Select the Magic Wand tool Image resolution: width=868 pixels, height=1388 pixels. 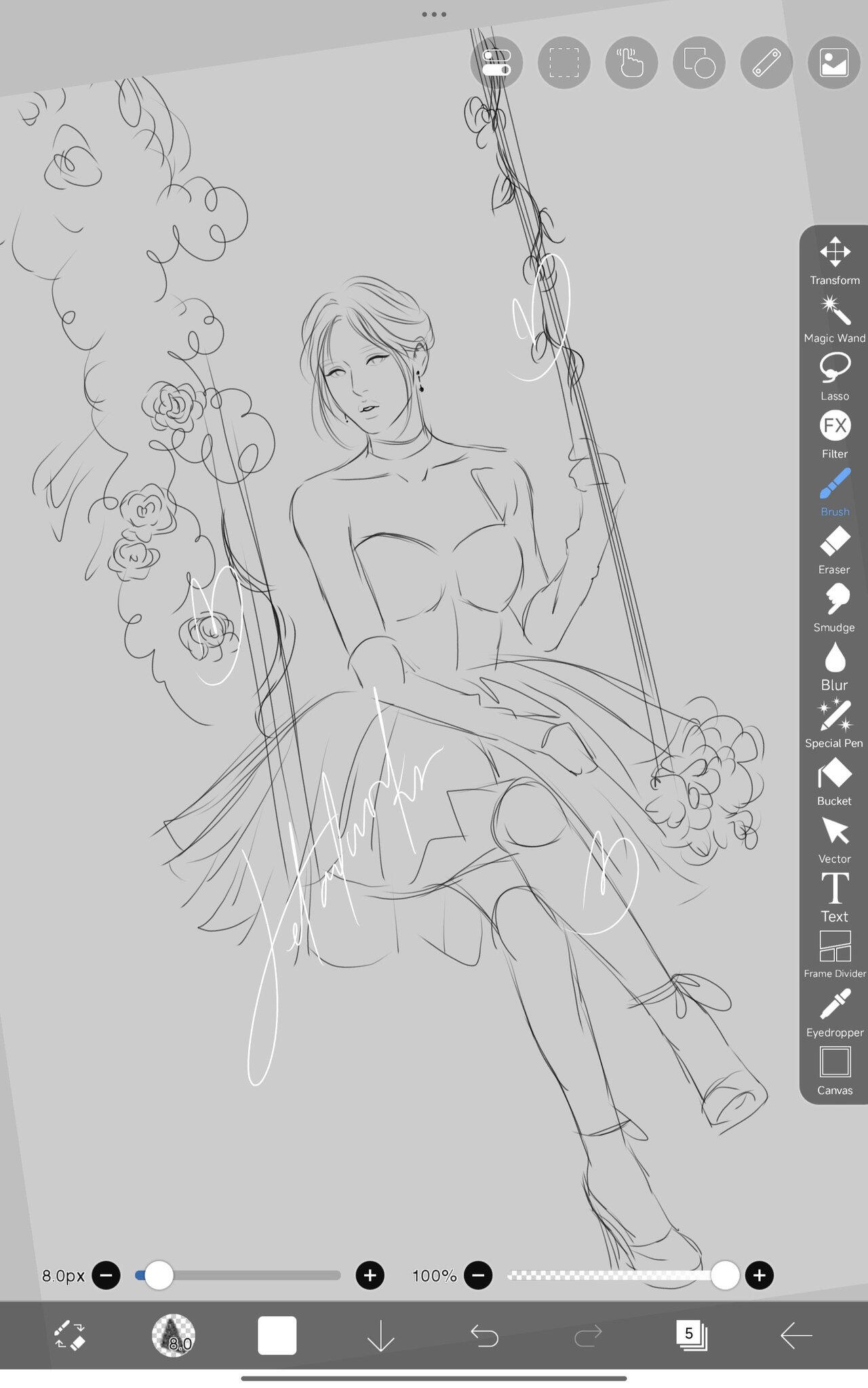(x=834, y=319)
